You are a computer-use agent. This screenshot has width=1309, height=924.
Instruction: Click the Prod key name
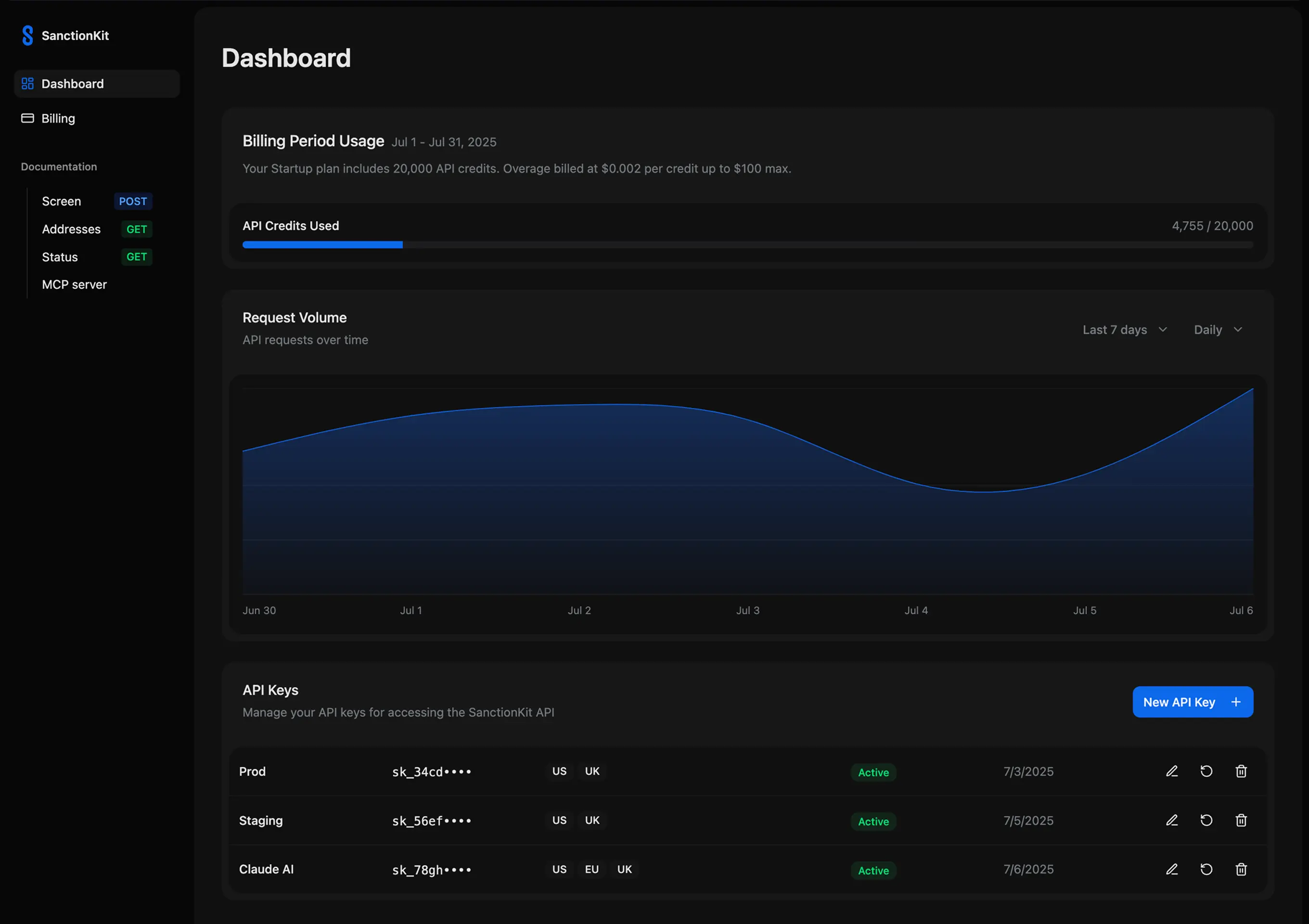253,771
